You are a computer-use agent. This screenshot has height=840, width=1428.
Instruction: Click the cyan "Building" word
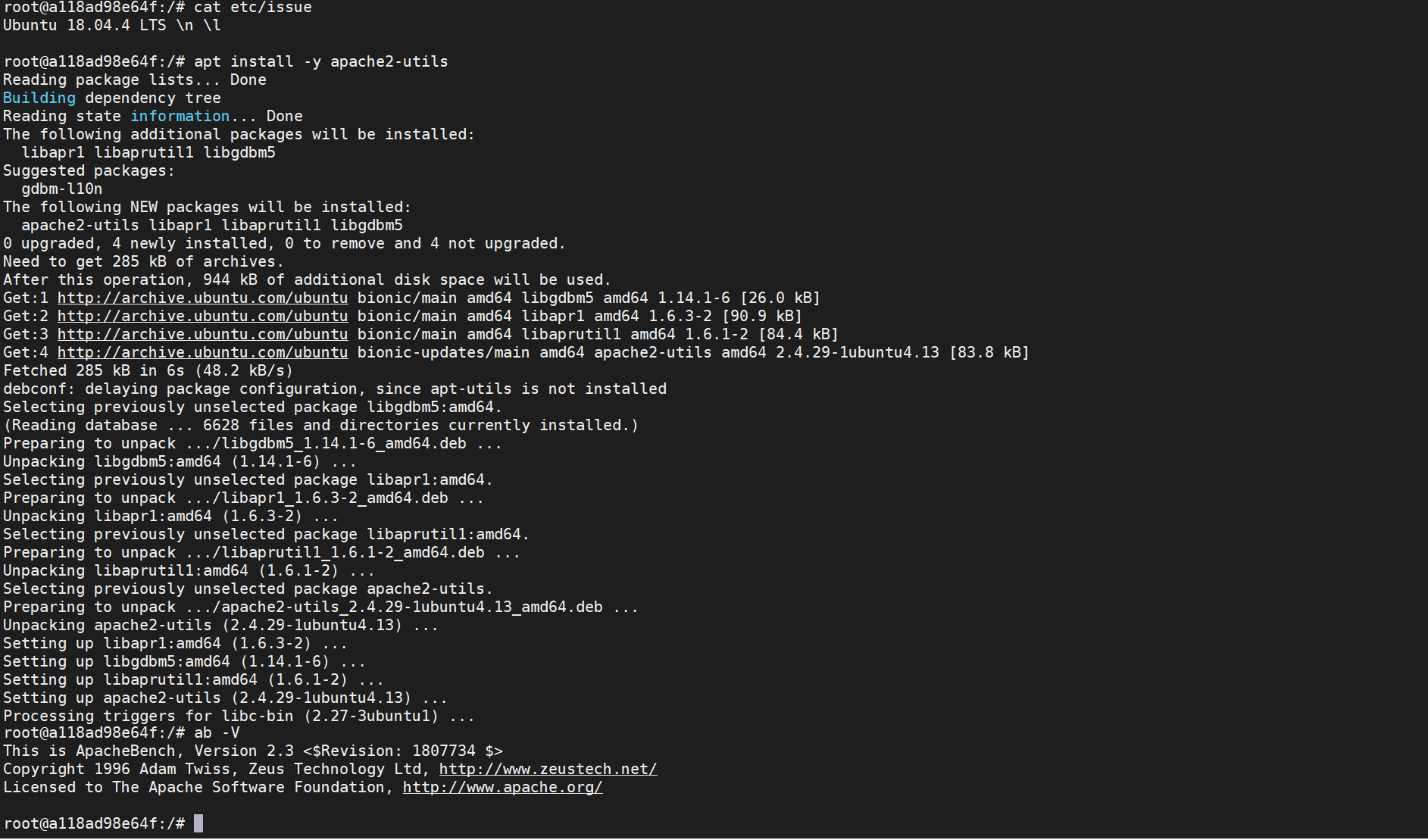pos(39,98)
